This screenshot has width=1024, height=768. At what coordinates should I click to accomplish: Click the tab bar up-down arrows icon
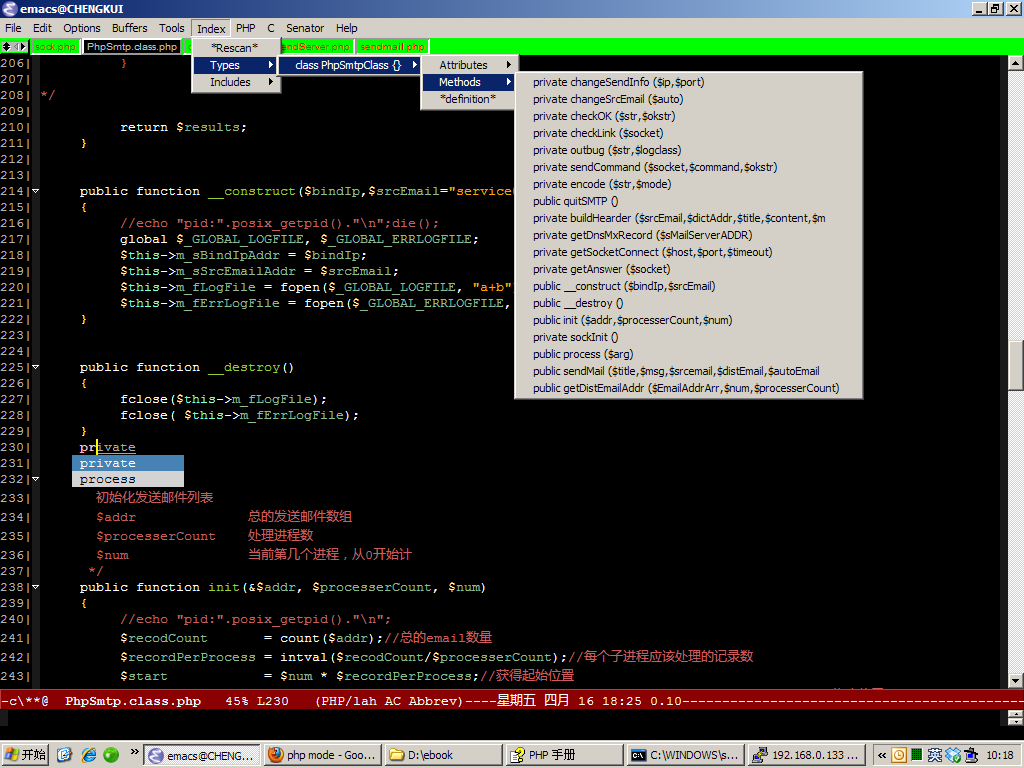(7, 46)
